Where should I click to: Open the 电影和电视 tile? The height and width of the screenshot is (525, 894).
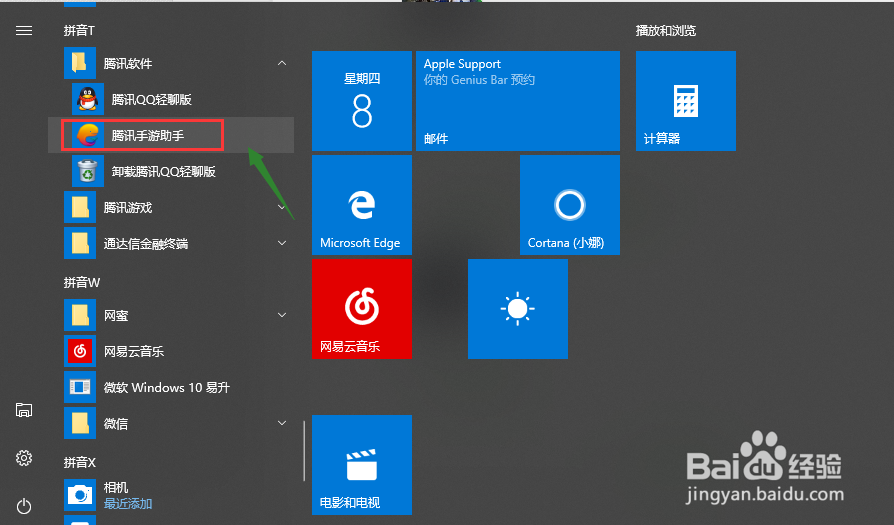click(361, 465)
